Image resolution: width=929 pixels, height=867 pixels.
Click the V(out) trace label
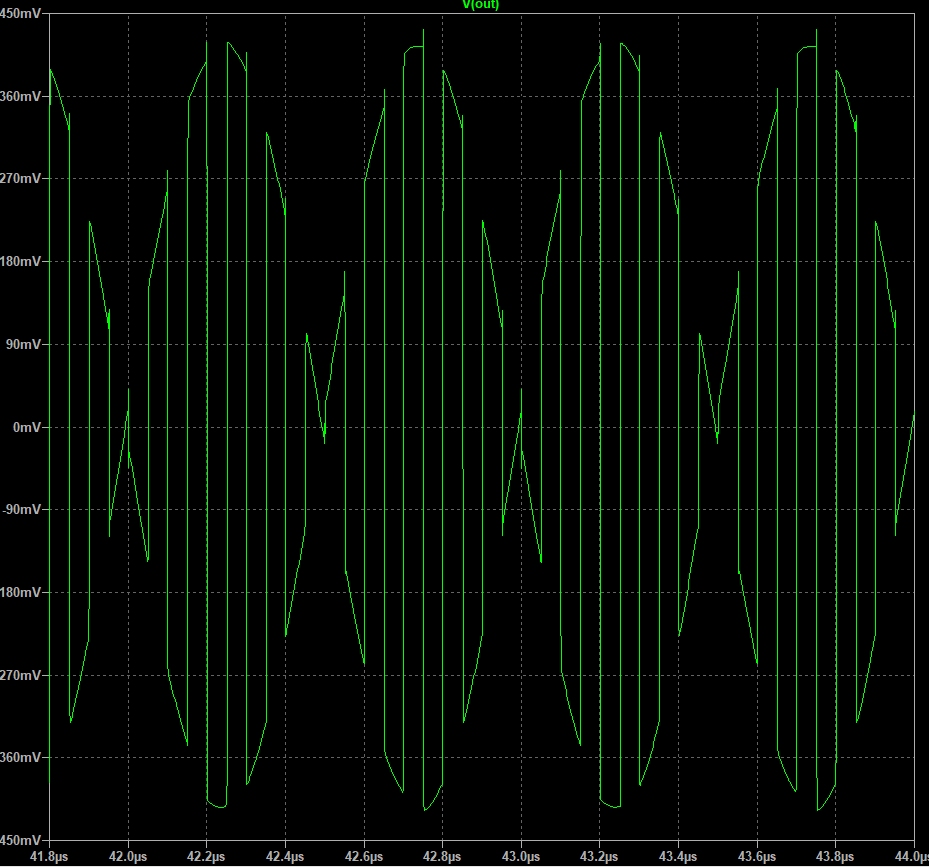480,6
